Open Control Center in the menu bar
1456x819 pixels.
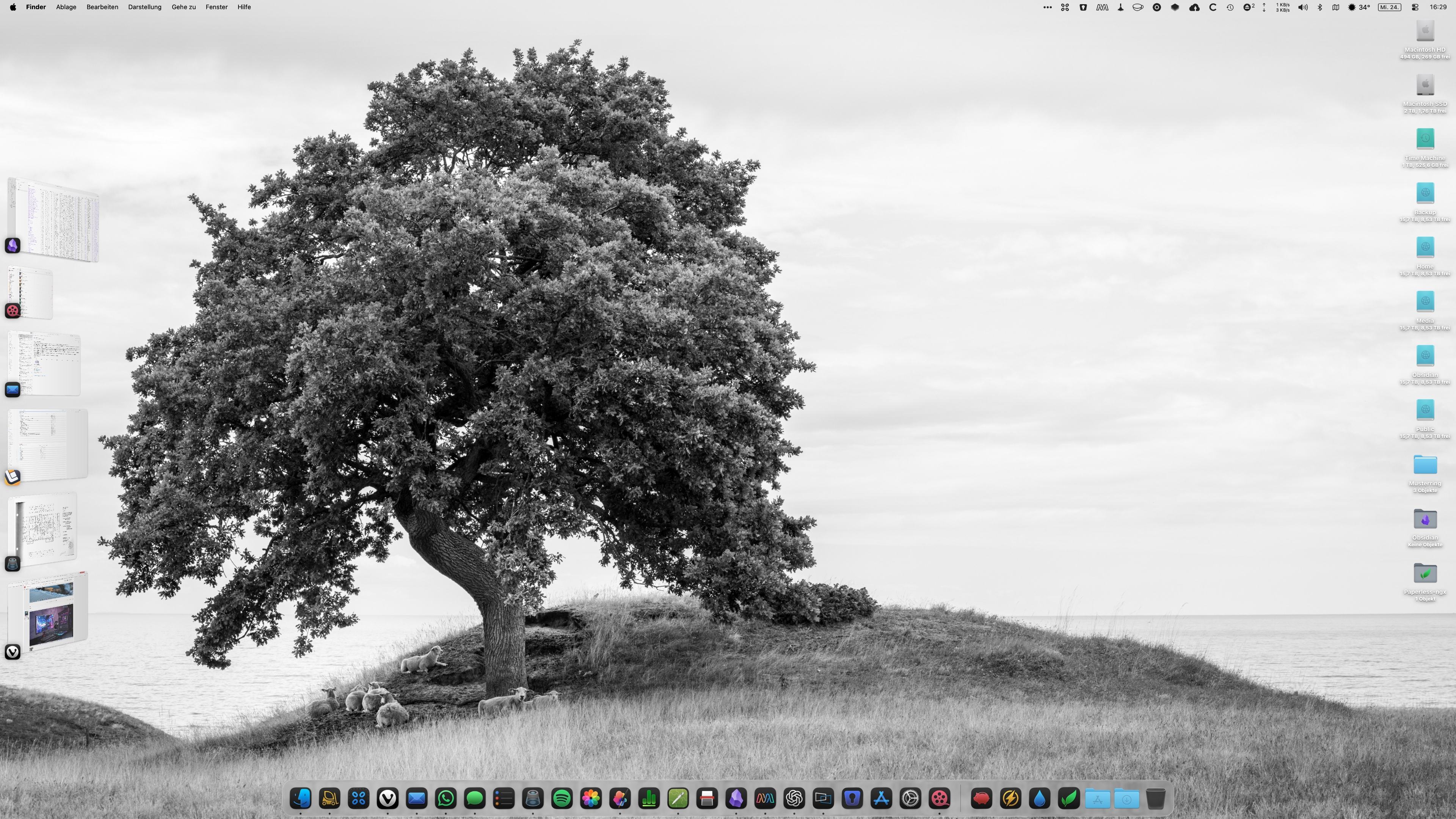click(x=1415, y=7)
